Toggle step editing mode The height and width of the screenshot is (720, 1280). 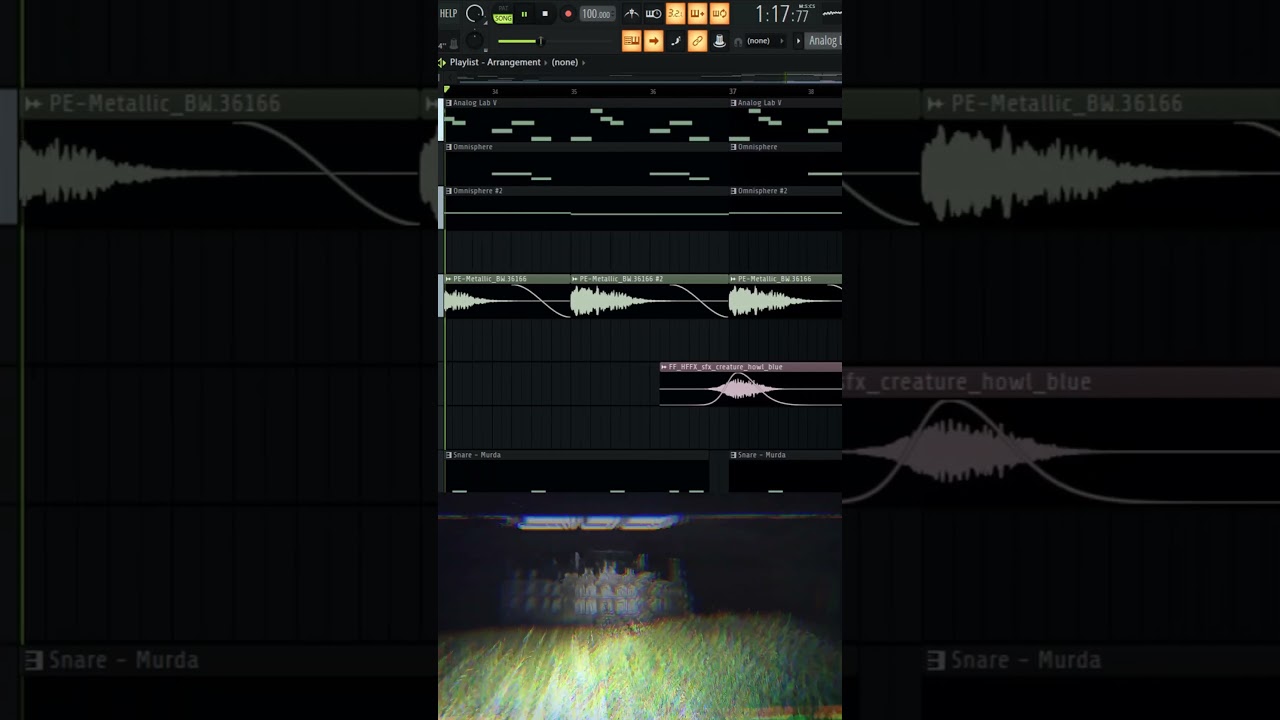pos(675,41)
